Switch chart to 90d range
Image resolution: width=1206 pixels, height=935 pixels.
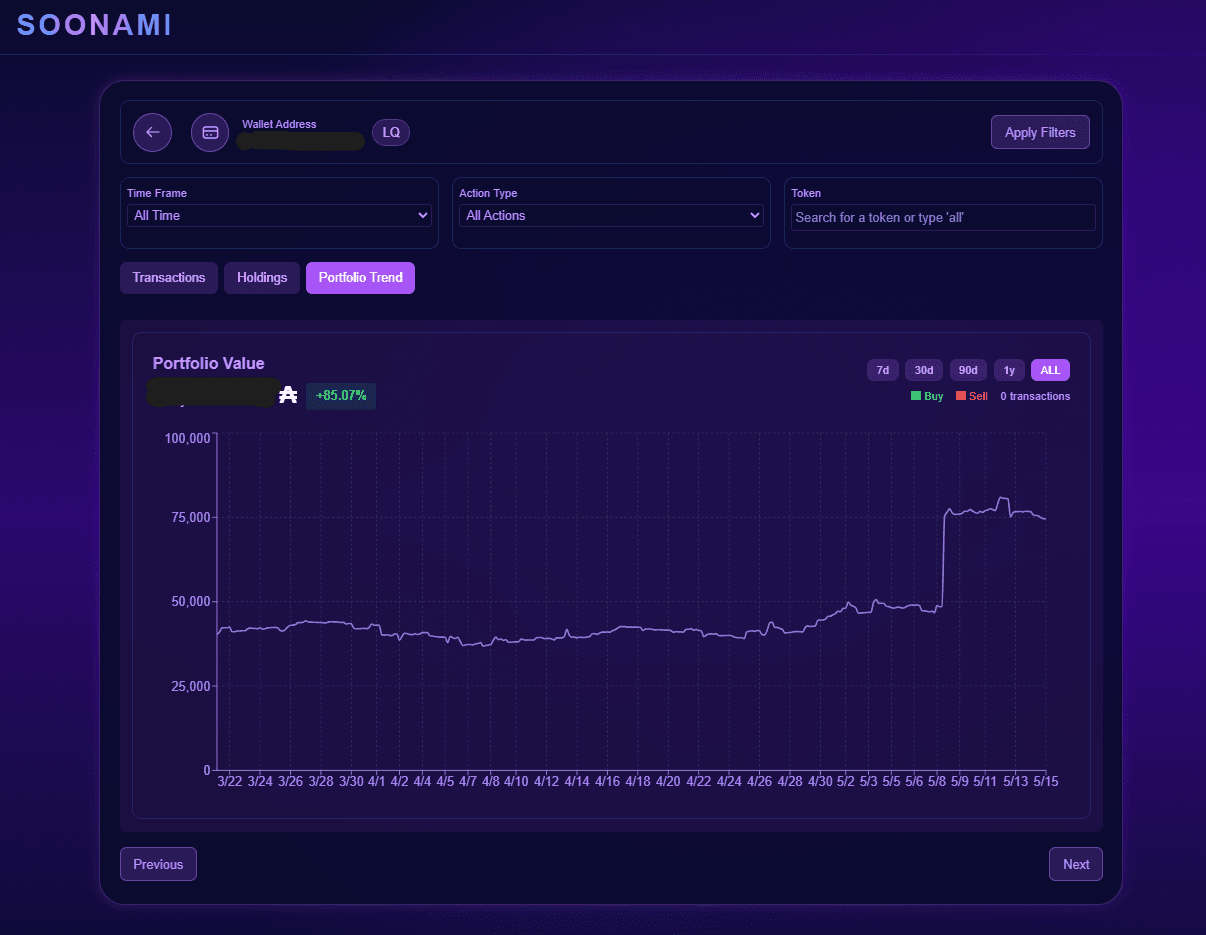(x=968, y=370)
